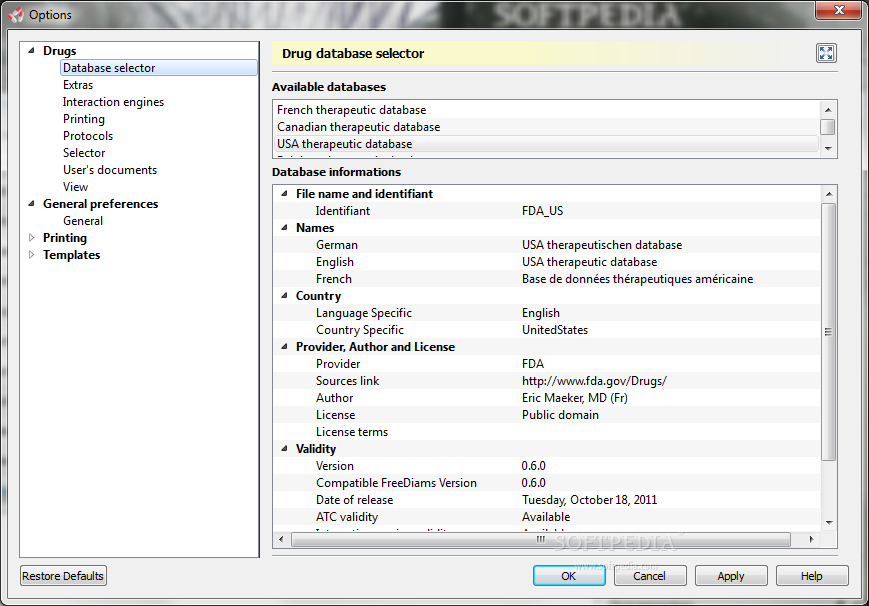
Task: Open the Protocols settings page
Action: coord(88,136)
